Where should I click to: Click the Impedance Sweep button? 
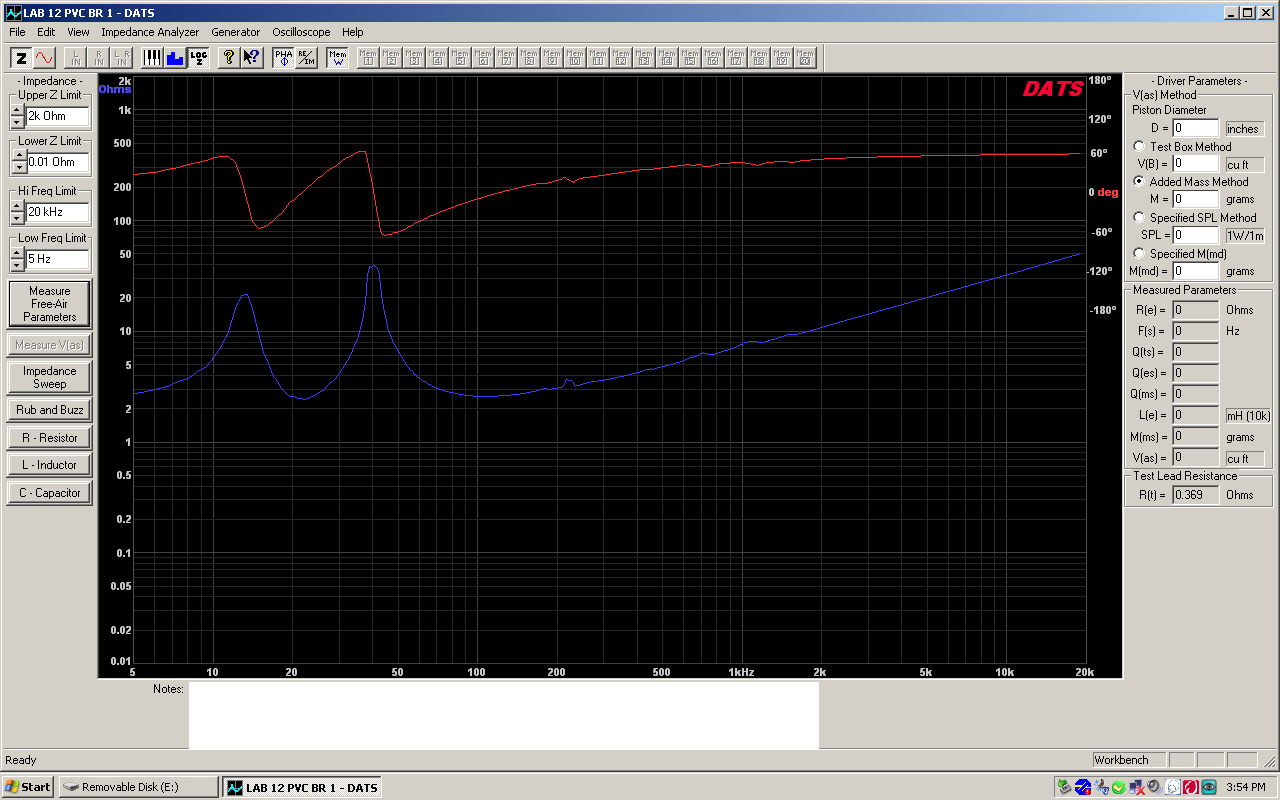49,377
